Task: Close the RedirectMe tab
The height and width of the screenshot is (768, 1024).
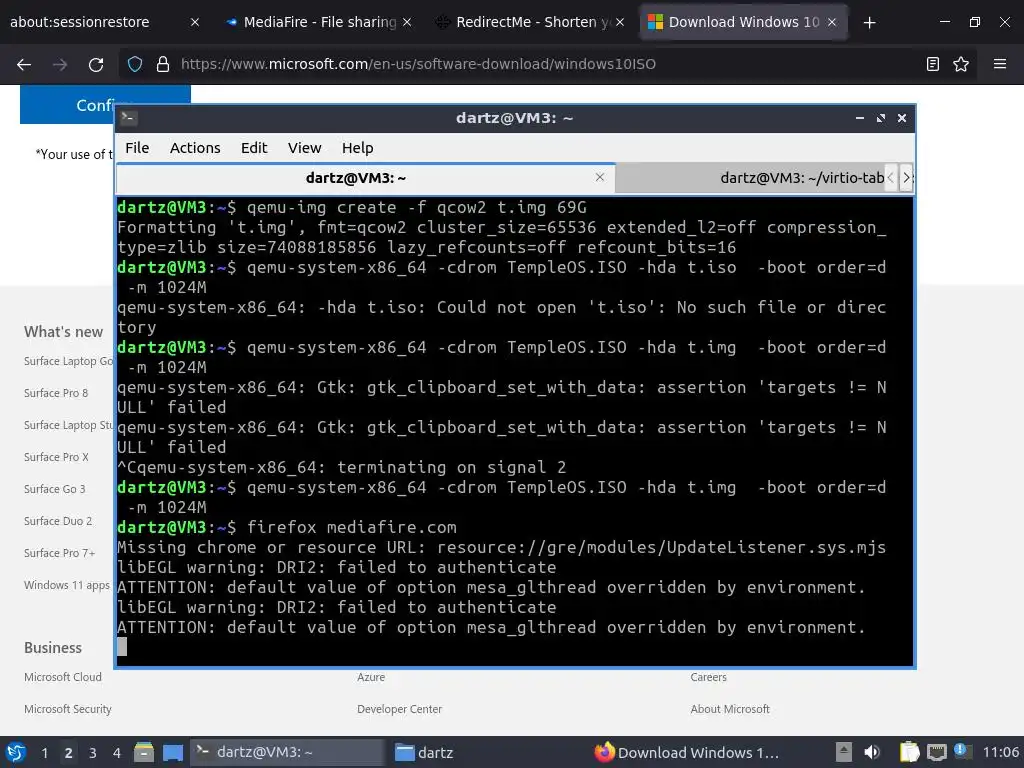Action: pyautogui.click(x=620, y=22)
